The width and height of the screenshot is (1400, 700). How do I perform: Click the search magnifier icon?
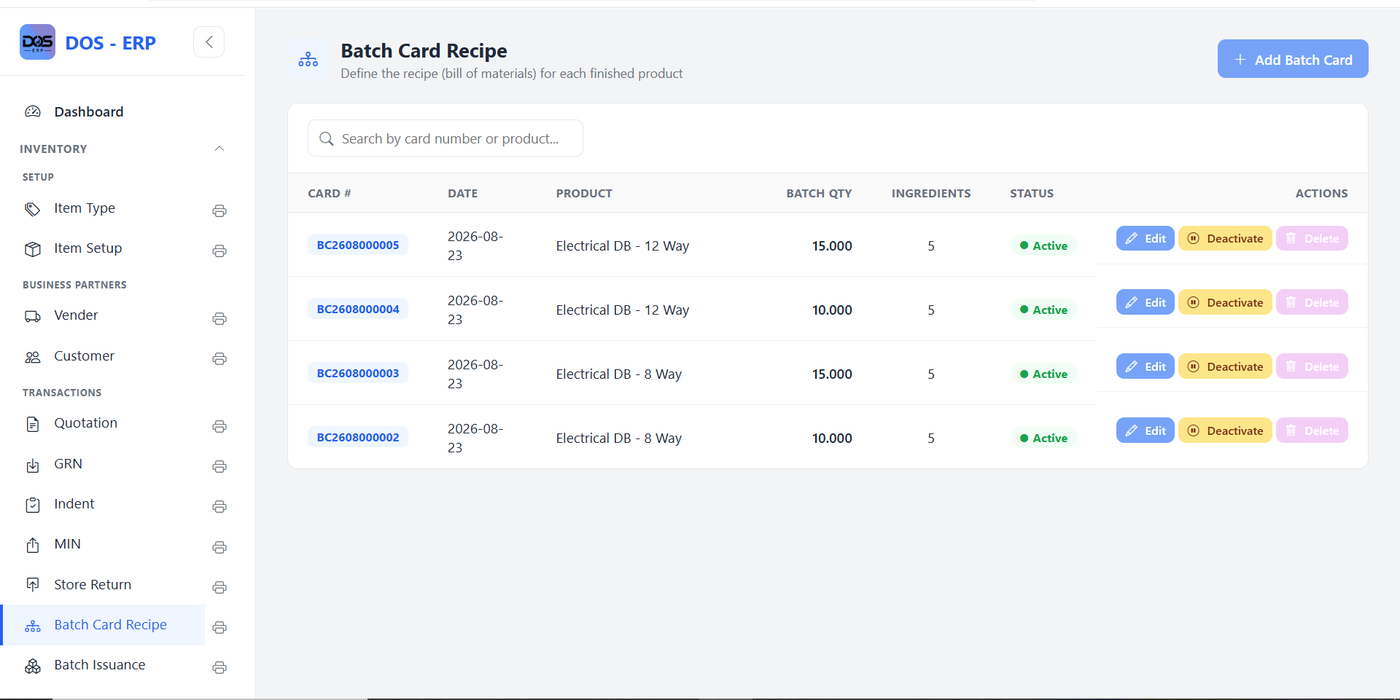pyautogui.click(x=326, y=139)
